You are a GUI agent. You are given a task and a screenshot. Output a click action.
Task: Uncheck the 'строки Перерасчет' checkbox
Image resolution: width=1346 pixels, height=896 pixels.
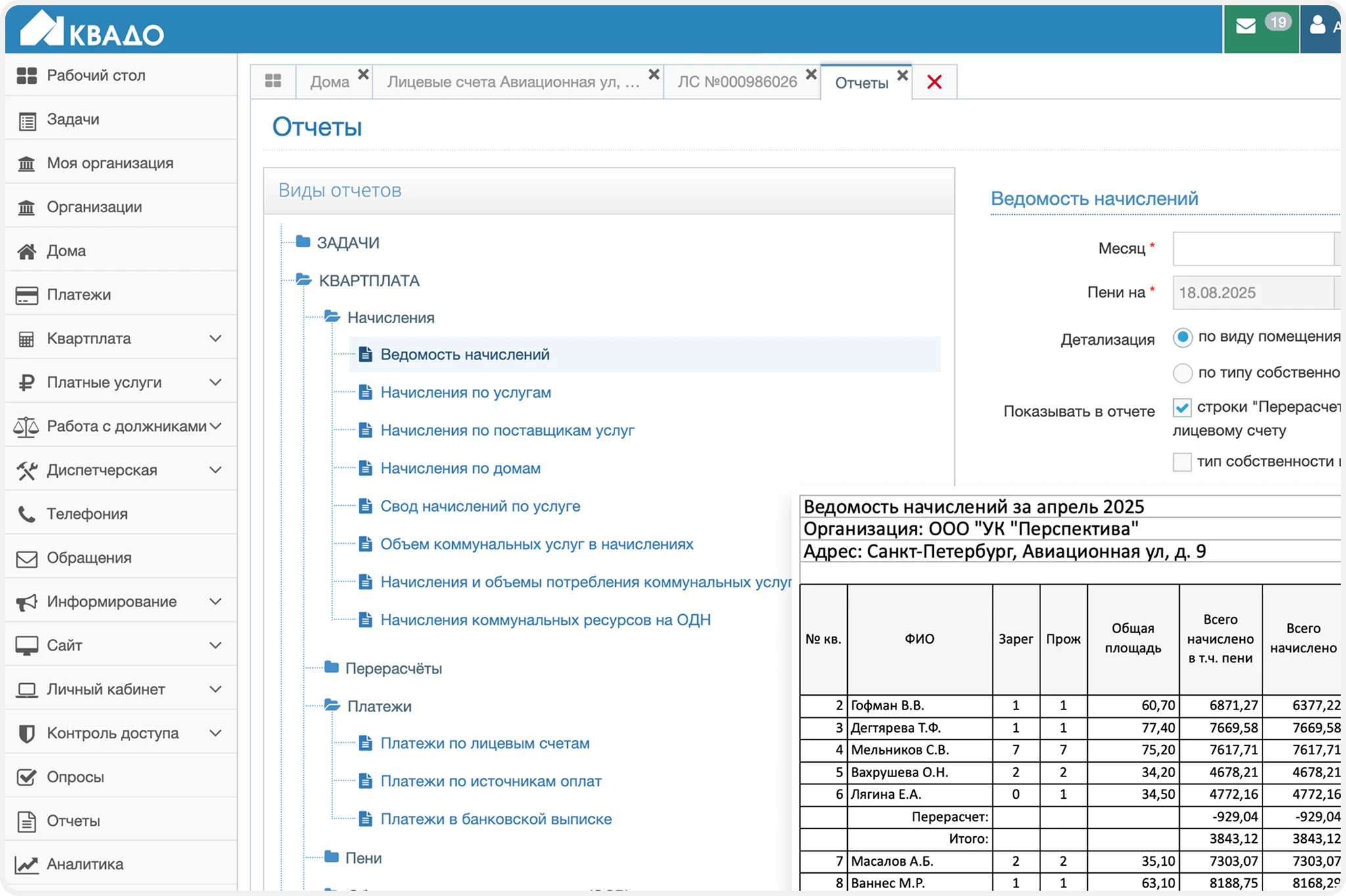1182,408
